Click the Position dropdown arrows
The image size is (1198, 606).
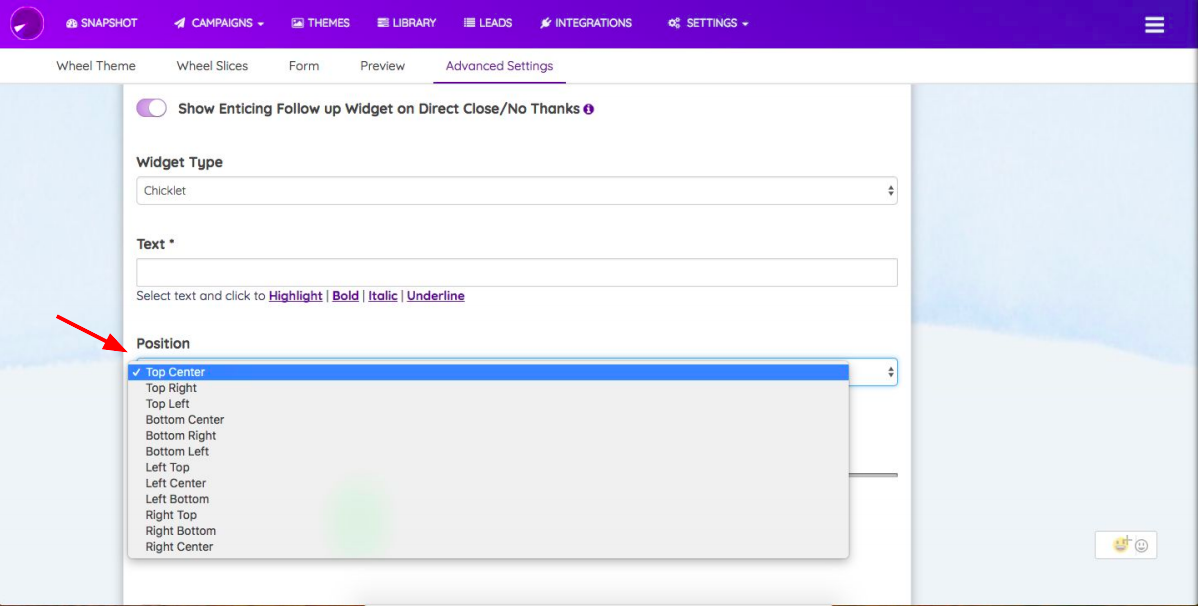coord(890,372)
